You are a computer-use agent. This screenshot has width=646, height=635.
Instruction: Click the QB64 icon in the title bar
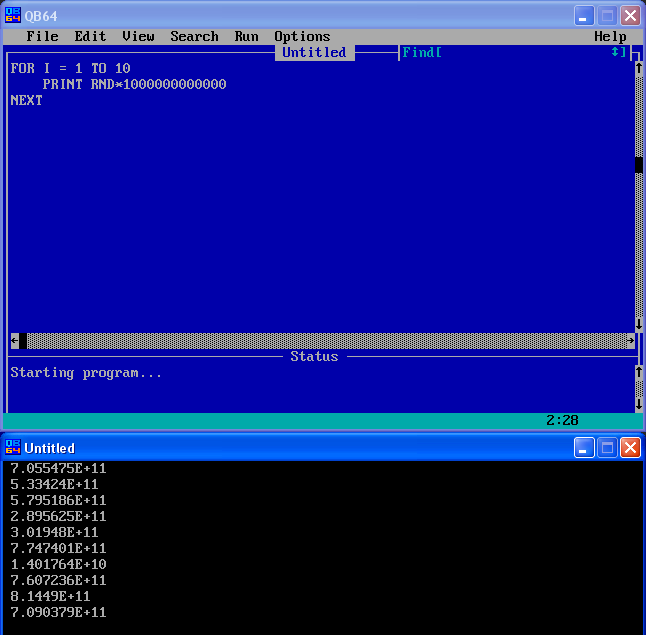[x=13, y=15]
